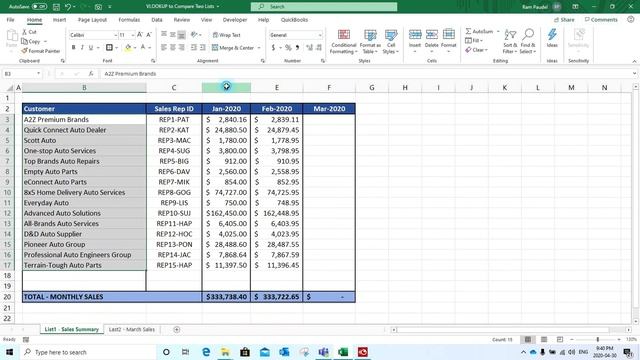This screenshot has width=640, height=360.
Task: Adjust the zoom slider
Action: point(598,340)
